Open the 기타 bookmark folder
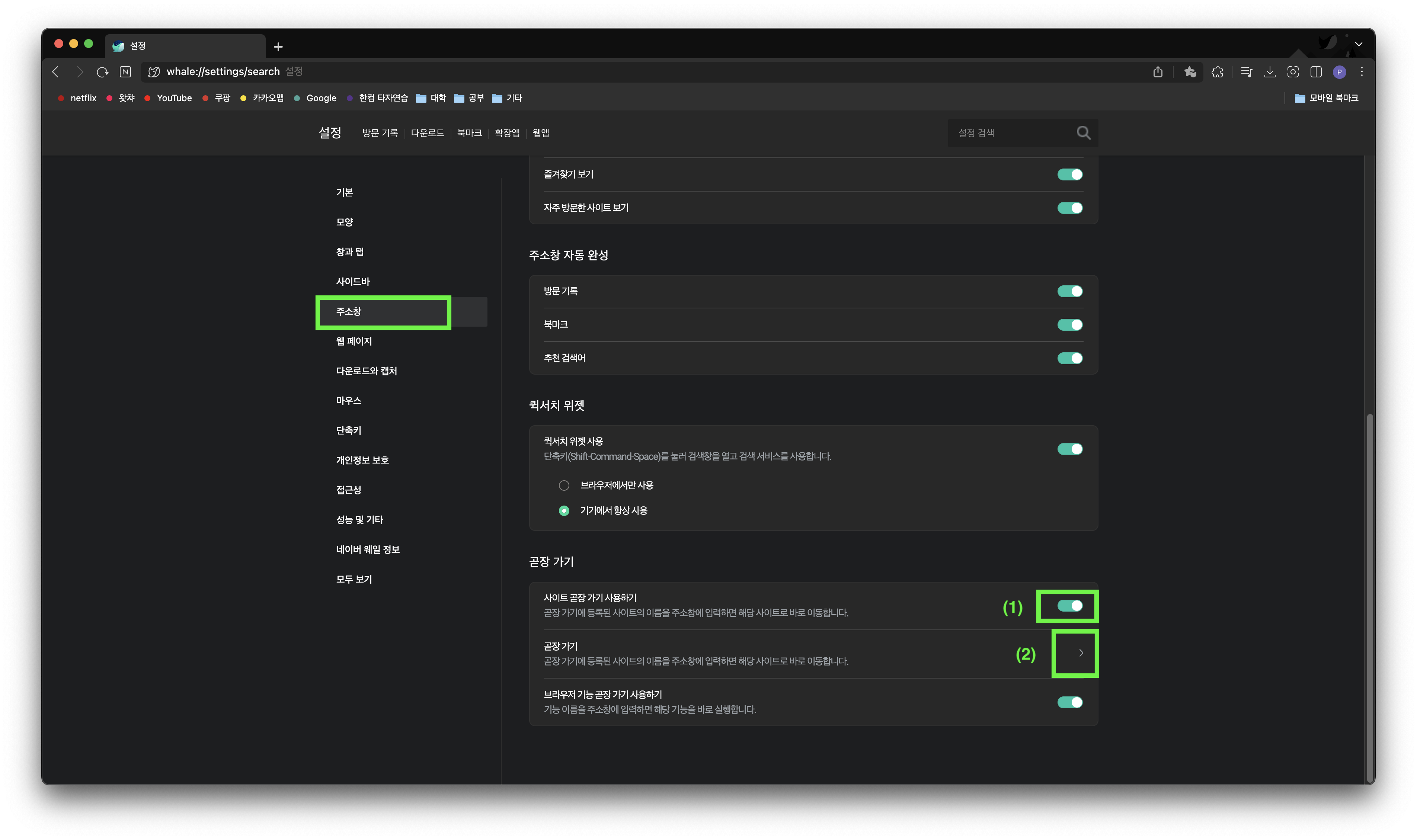 507,98
